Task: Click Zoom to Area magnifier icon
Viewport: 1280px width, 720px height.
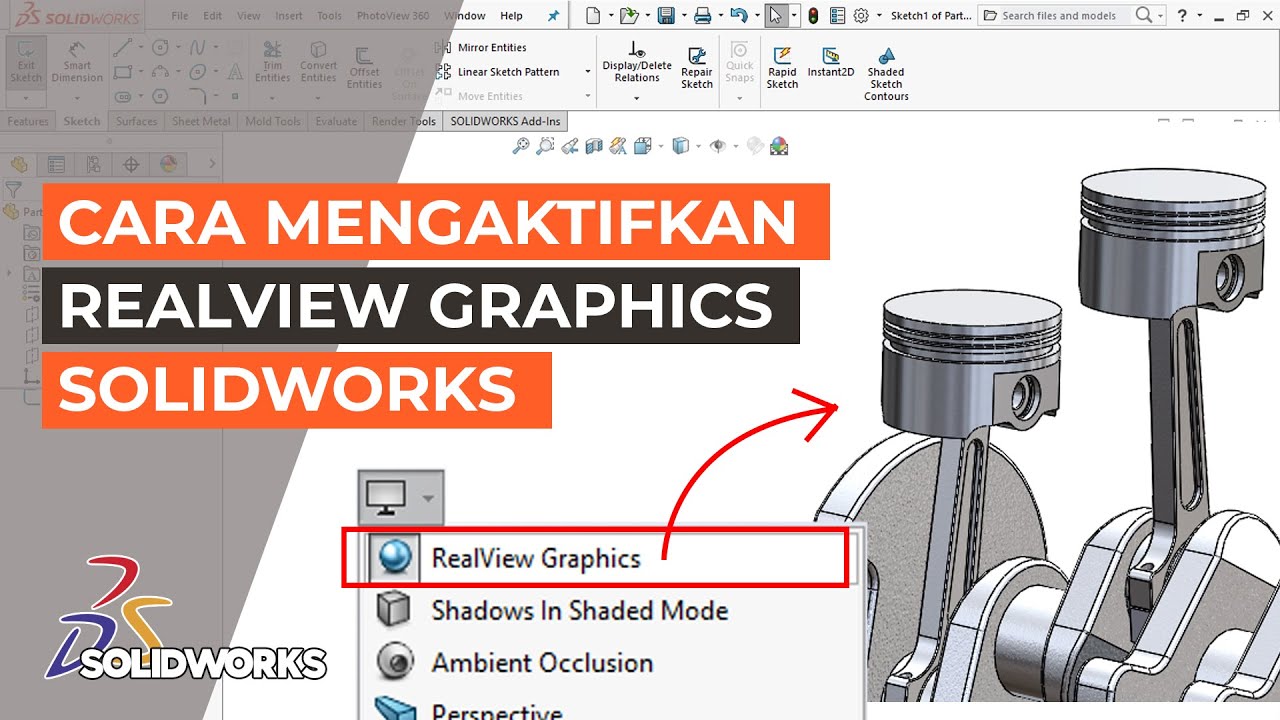Action: coord(545,146)
